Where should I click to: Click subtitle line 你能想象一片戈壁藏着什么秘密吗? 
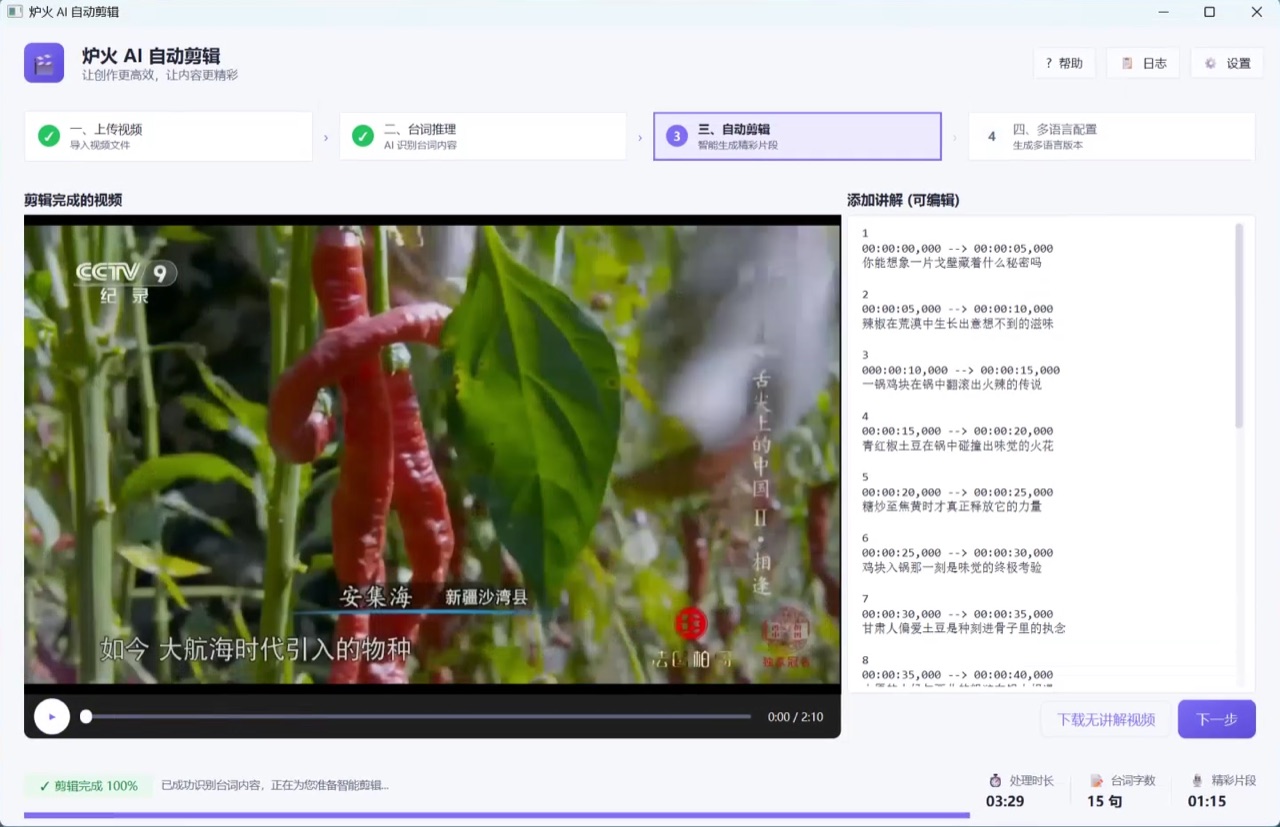tap(952, 263)
